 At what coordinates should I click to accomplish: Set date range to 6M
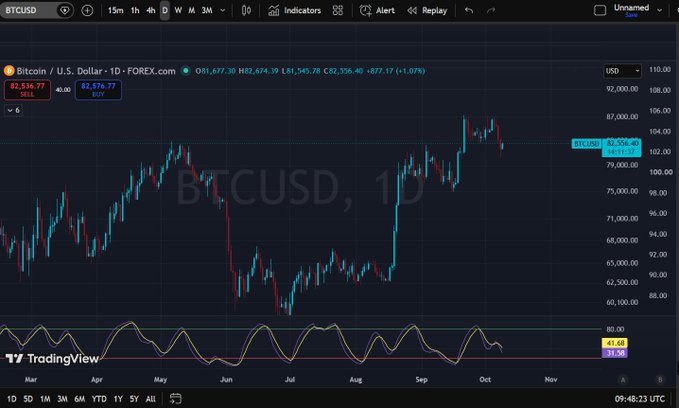click(x=80, y=399)
